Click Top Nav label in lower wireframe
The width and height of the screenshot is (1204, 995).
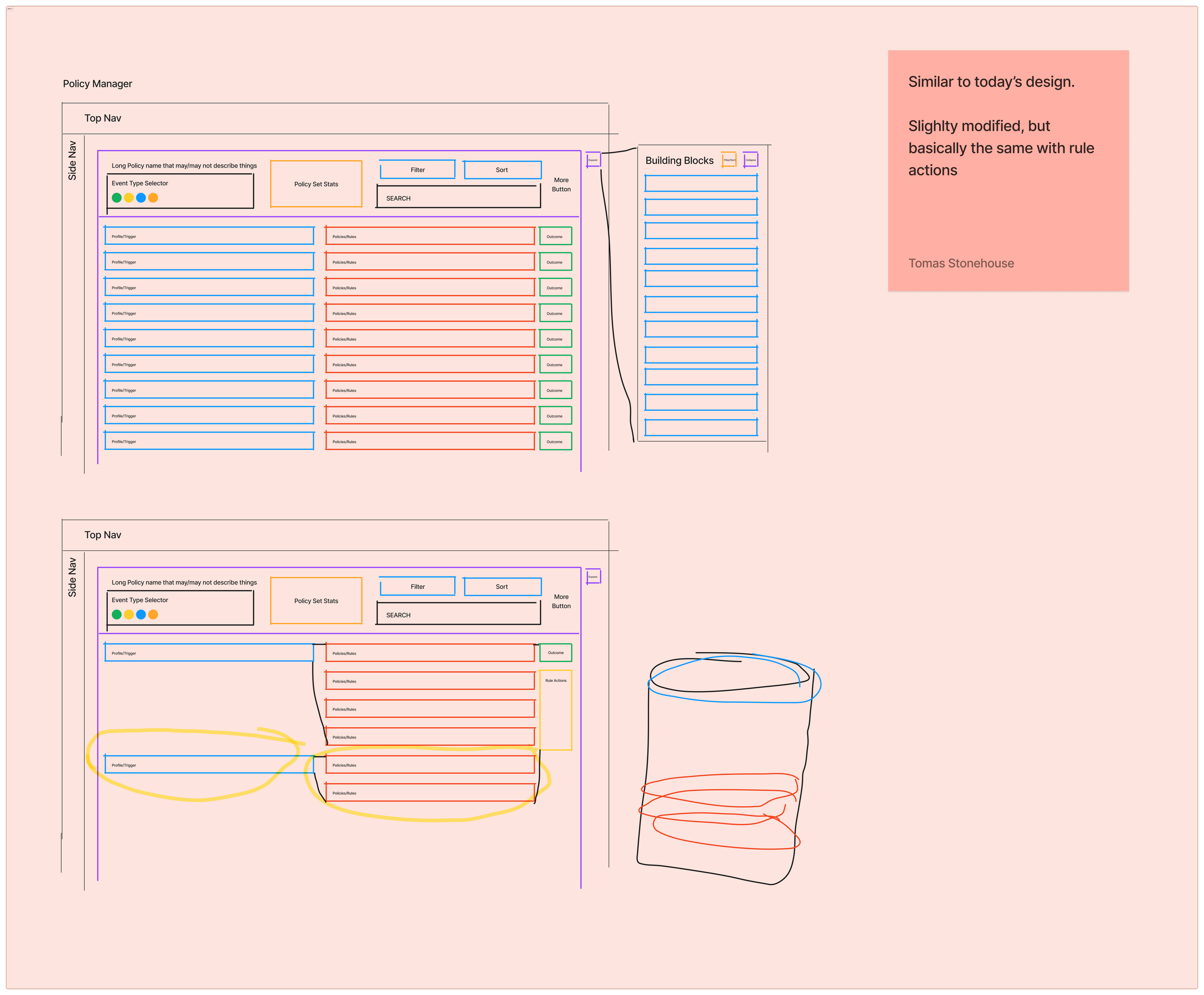pyautogui.click(x=103, y=535)
